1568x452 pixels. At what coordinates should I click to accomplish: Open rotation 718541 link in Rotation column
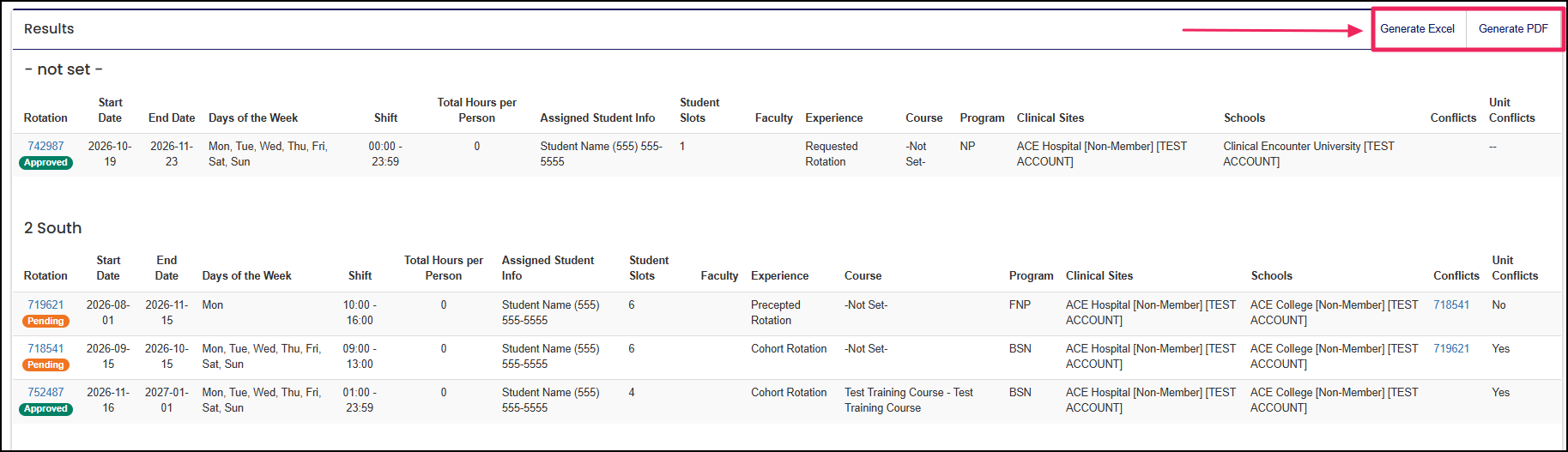click(x=45, y=349)
